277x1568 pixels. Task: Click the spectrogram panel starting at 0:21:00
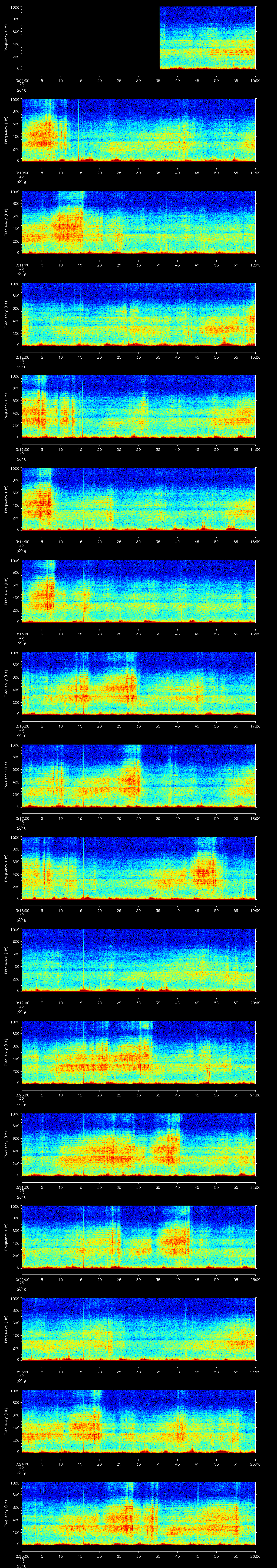coord(138,1144)
